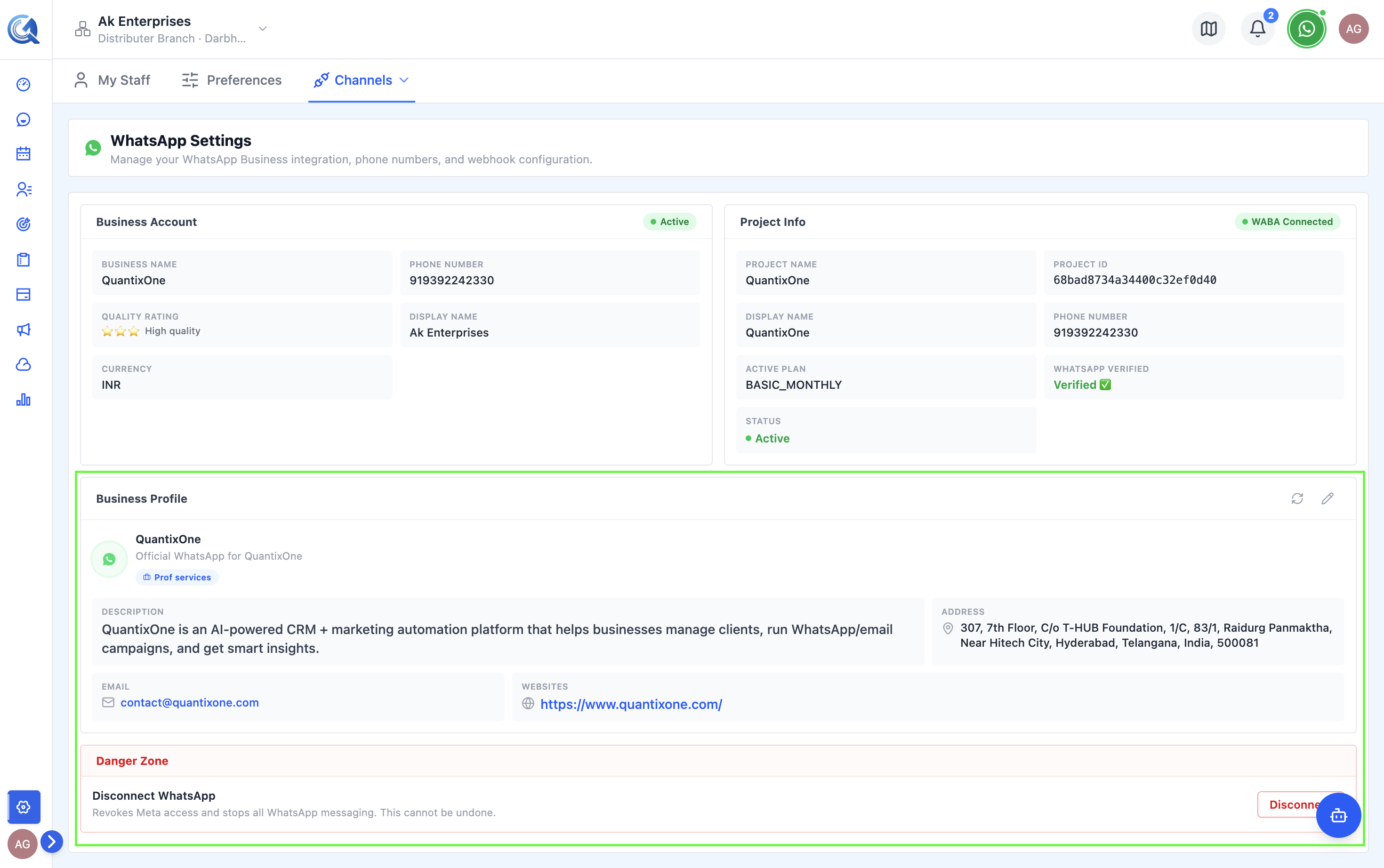The image size is (1384, 868).
Task: Click the branch hierarchy icon beside Ak Enterprises
Action: click(x=83, y=29)
